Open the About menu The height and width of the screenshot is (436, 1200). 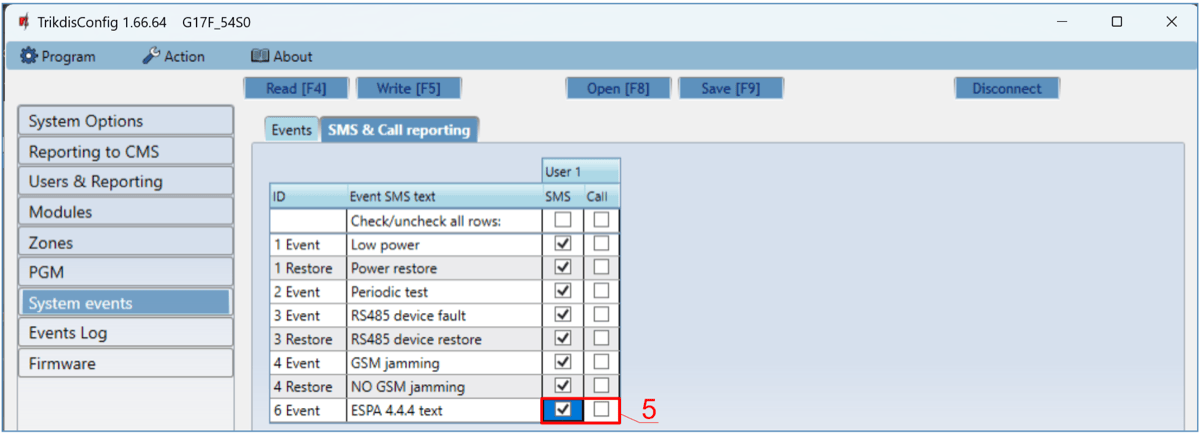pos(281,56)
